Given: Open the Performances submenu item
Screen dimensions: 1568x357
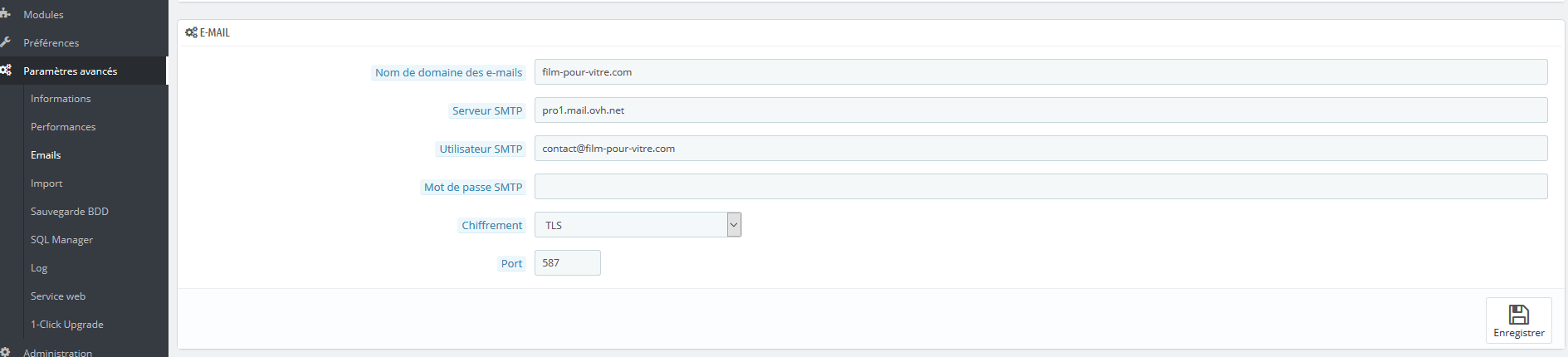Looking at the screenshot, I should (x=63, y=127).
